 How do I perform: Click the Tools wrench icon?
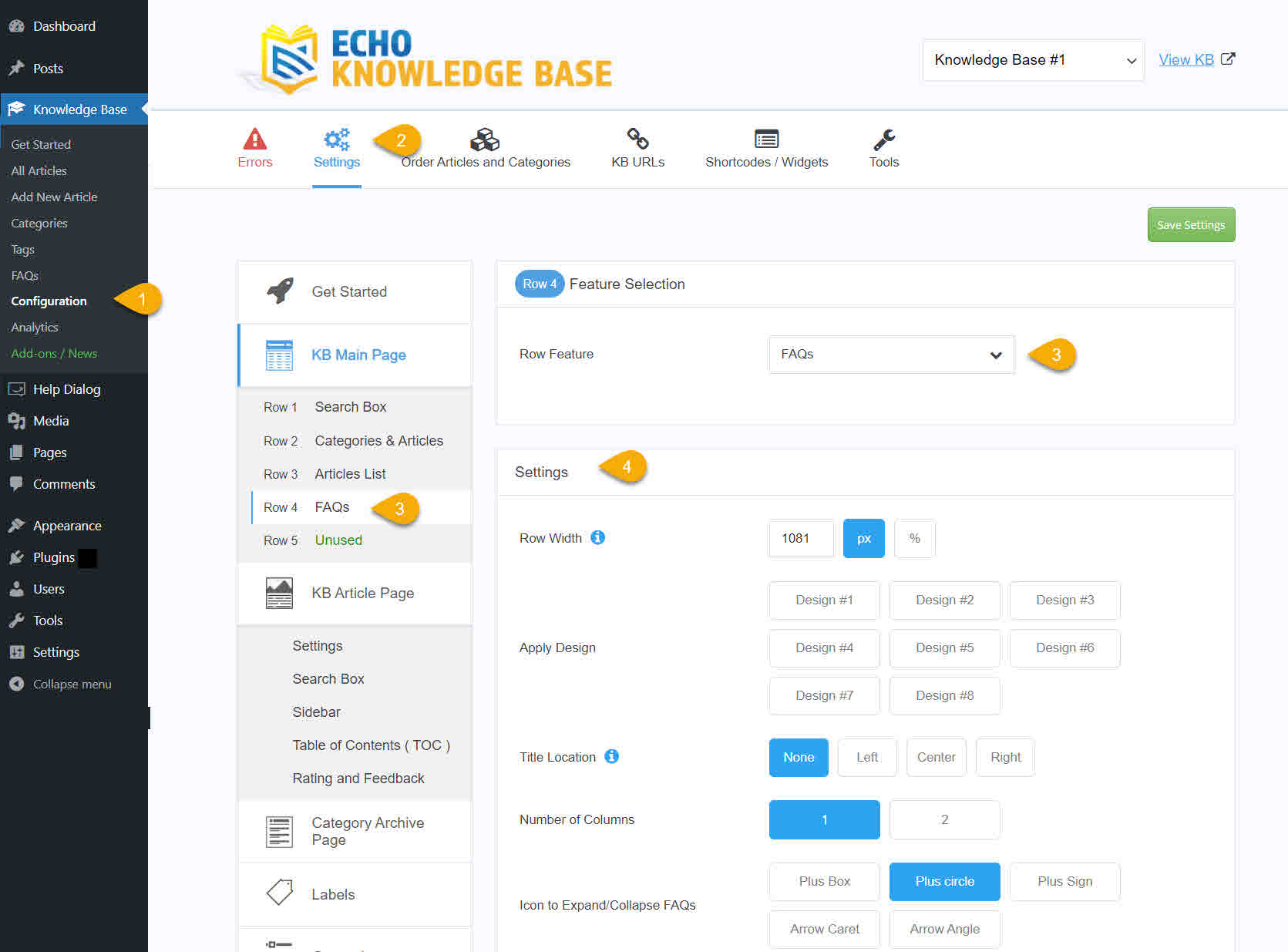884,140
